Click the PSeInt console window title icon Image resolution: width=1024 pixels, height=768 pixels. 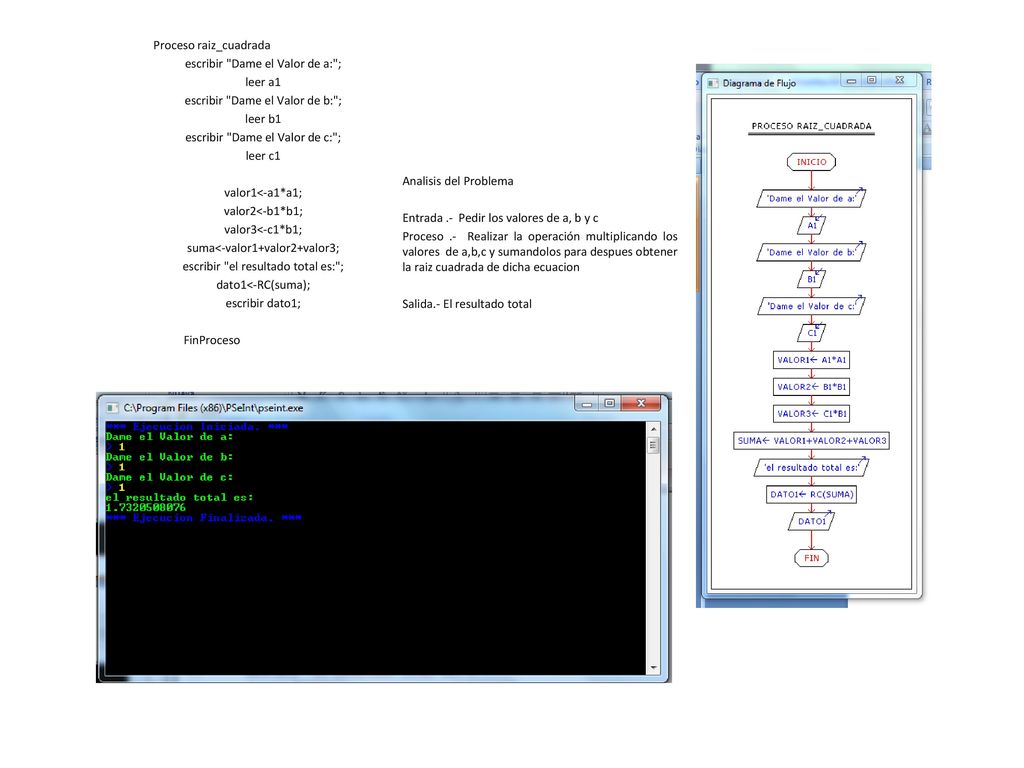point(112,408)
